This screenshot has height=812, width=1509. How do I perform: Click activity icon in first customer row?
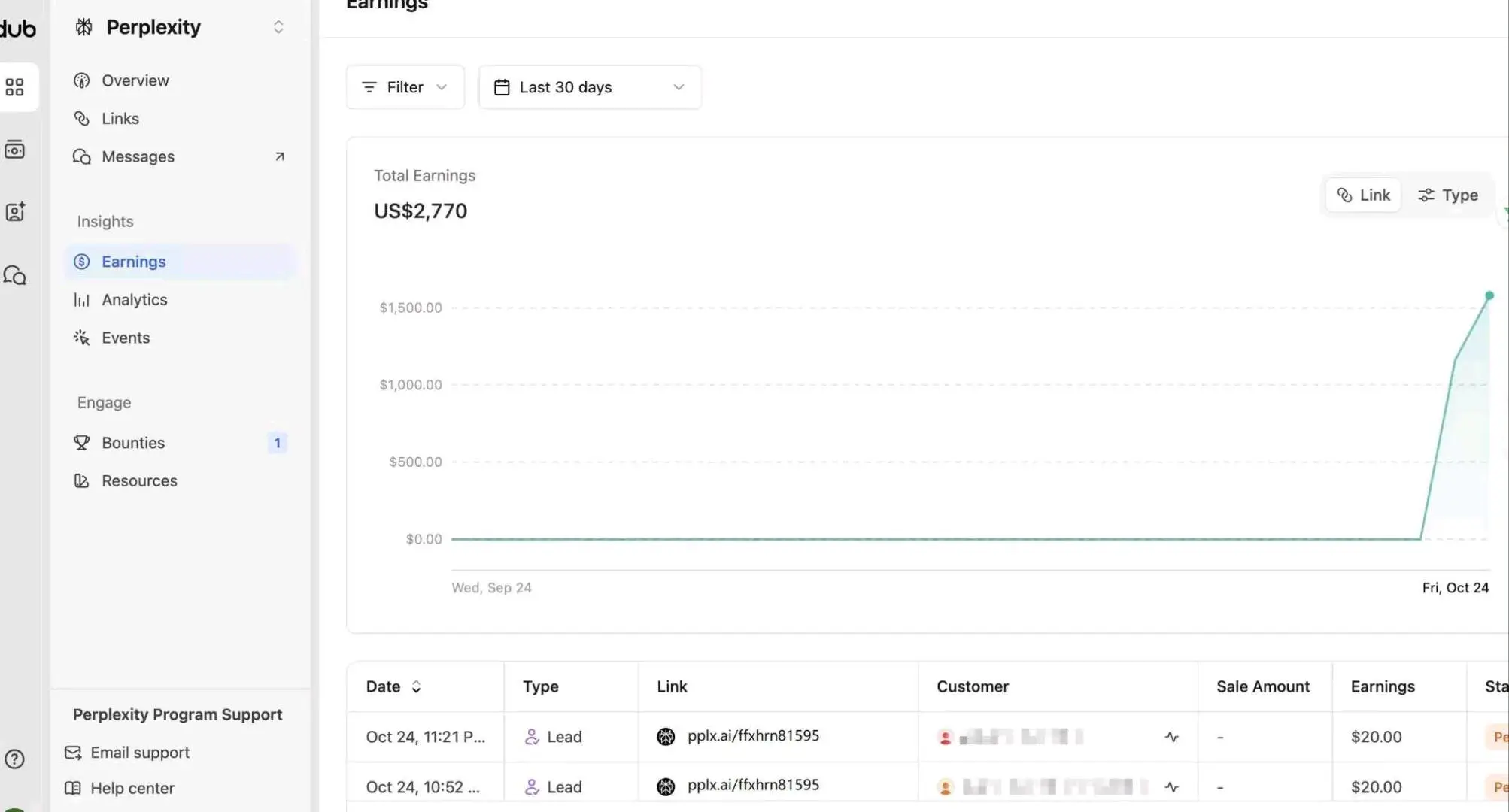(x=1171, y=737)
